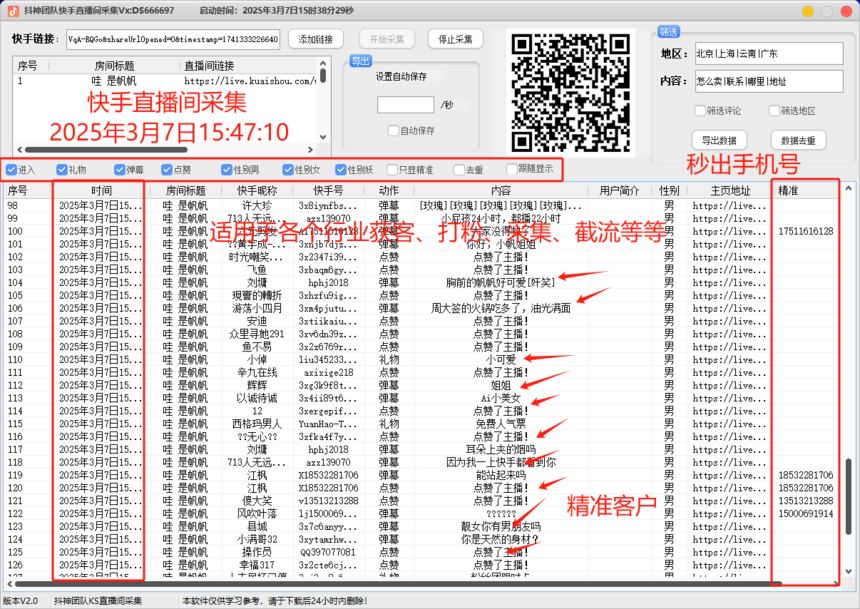Select table row number 104
Screen dimensions: 860x609
(x=15, y=283)
